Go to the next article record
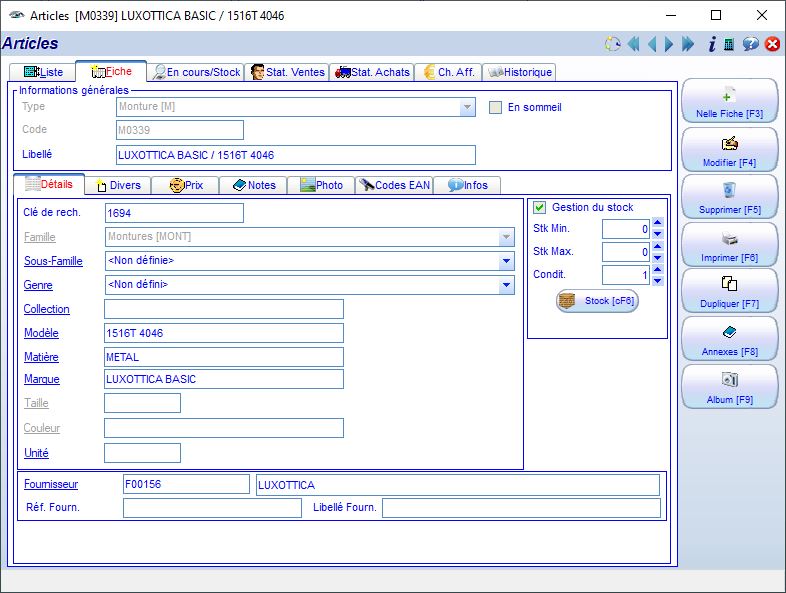The height and width of the screenshot is (593, 786). [669, 44]
